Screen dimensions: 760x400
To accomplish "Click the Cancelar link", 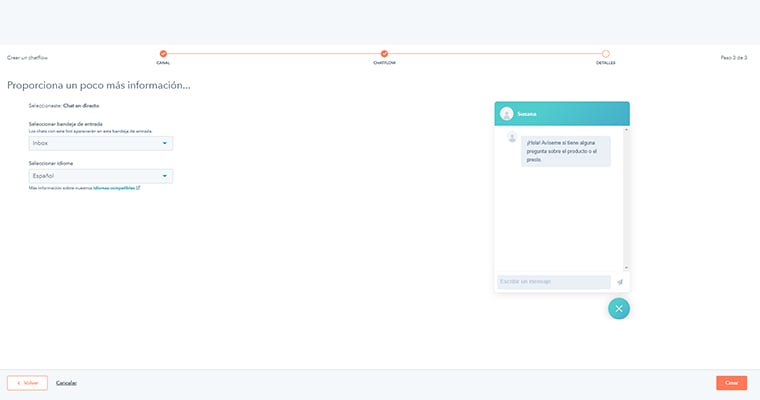I will tap(66, 383).
